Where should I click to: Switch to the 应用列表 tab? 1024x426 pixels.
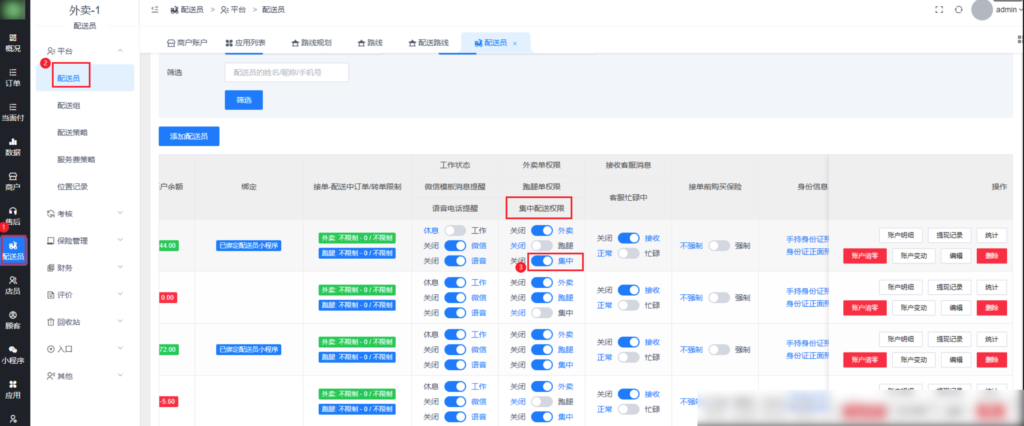(x=246, y=42)
